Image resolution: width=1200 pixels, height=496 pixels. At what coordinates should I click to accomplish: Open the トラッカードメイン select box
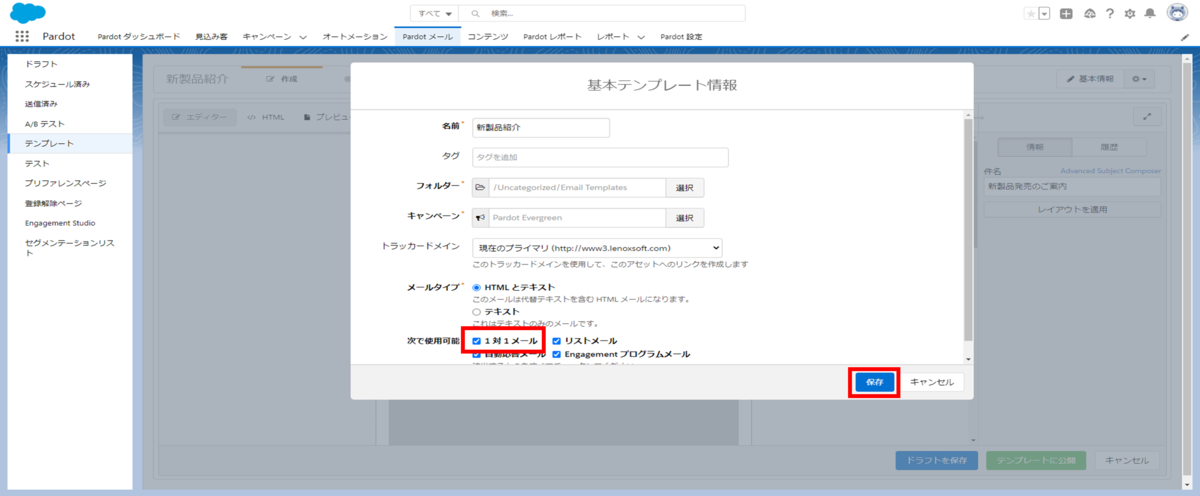tap(597, 247)
